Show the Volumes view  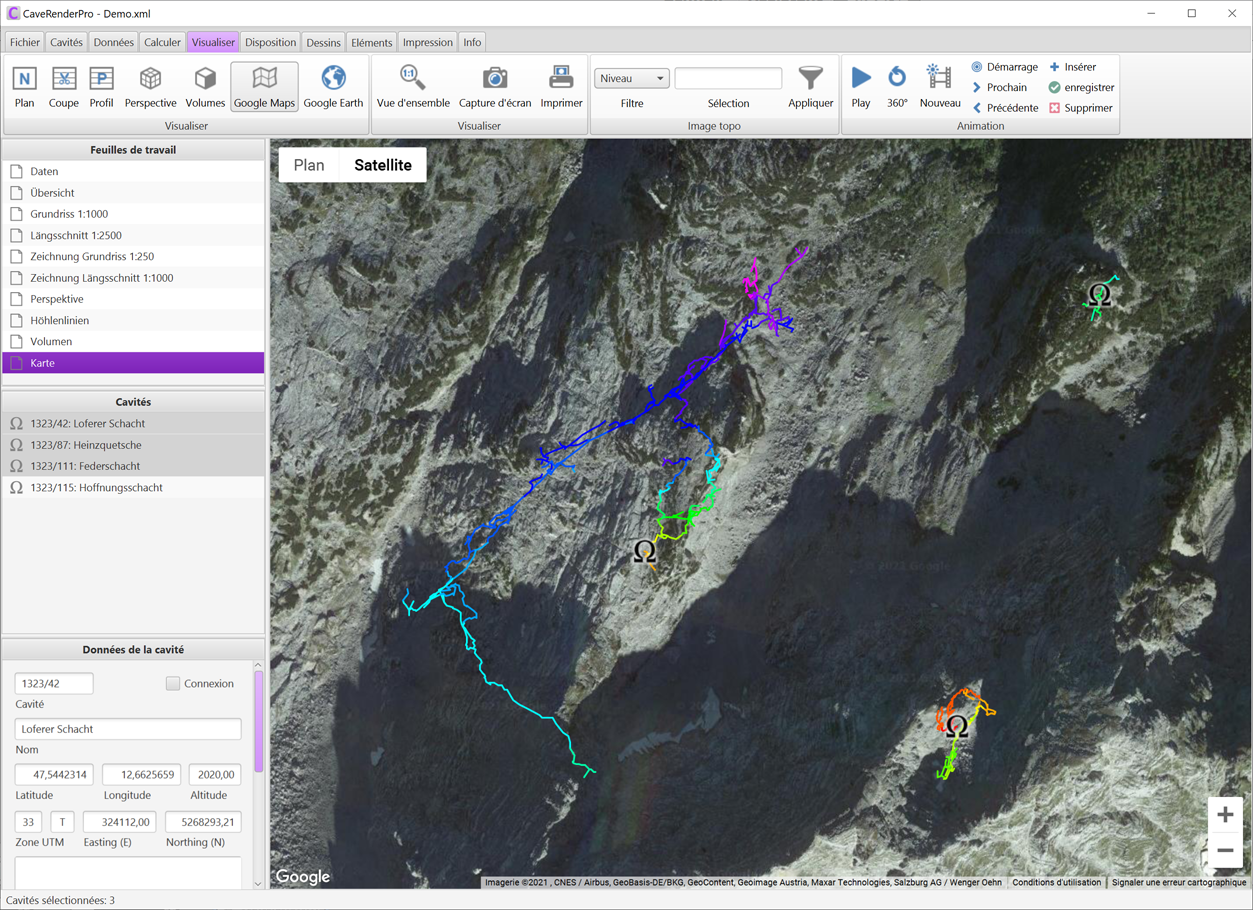tap(205, 86)
